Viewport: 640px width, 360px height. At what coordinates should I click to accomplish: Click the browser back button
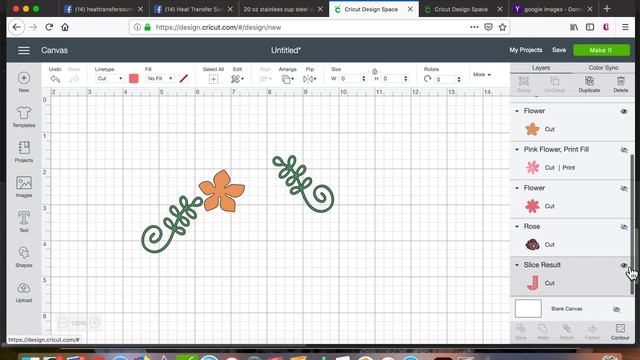16,27
